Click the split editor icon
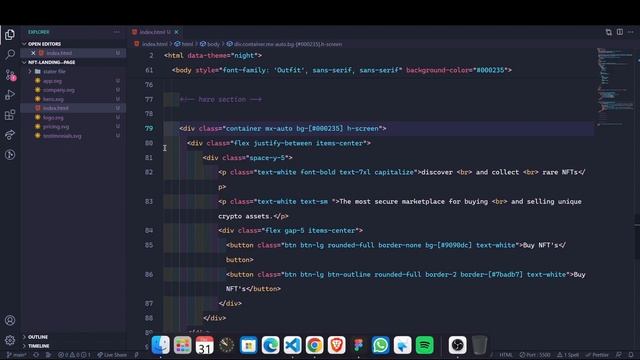Image resolution: width=640 pixels, height=360 pixels. pyautogui.click(x=620, y=32)
